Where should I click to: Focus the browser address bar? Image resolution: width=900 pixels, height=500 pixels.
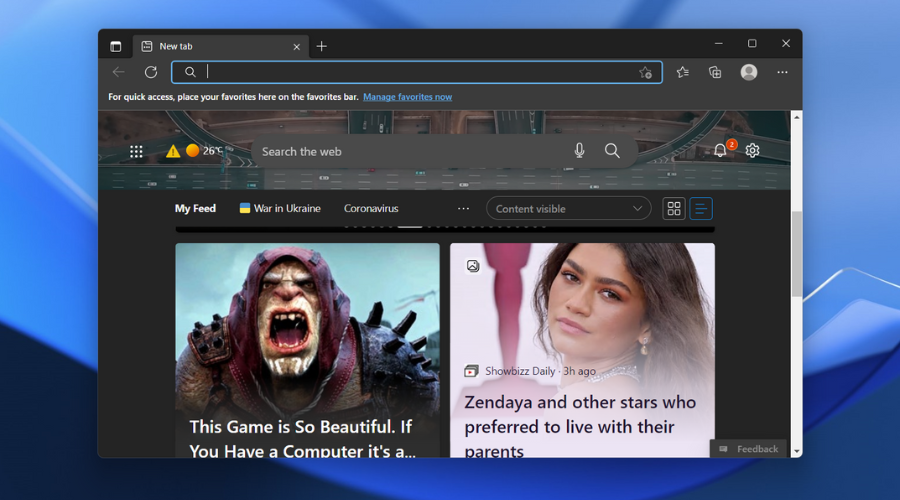pyautogui.click(x=417, y=72)
